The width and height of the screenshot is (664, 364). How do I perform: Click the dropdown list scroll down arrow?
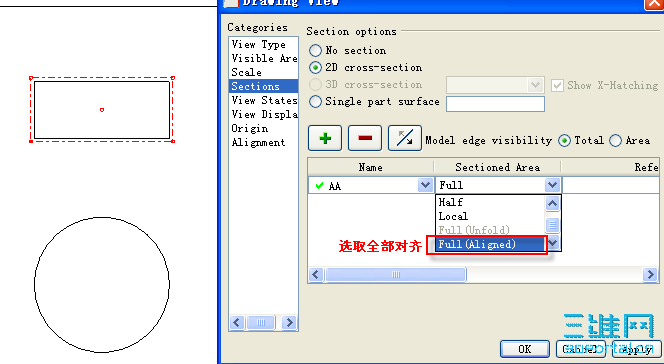click(x=552, y=243)
